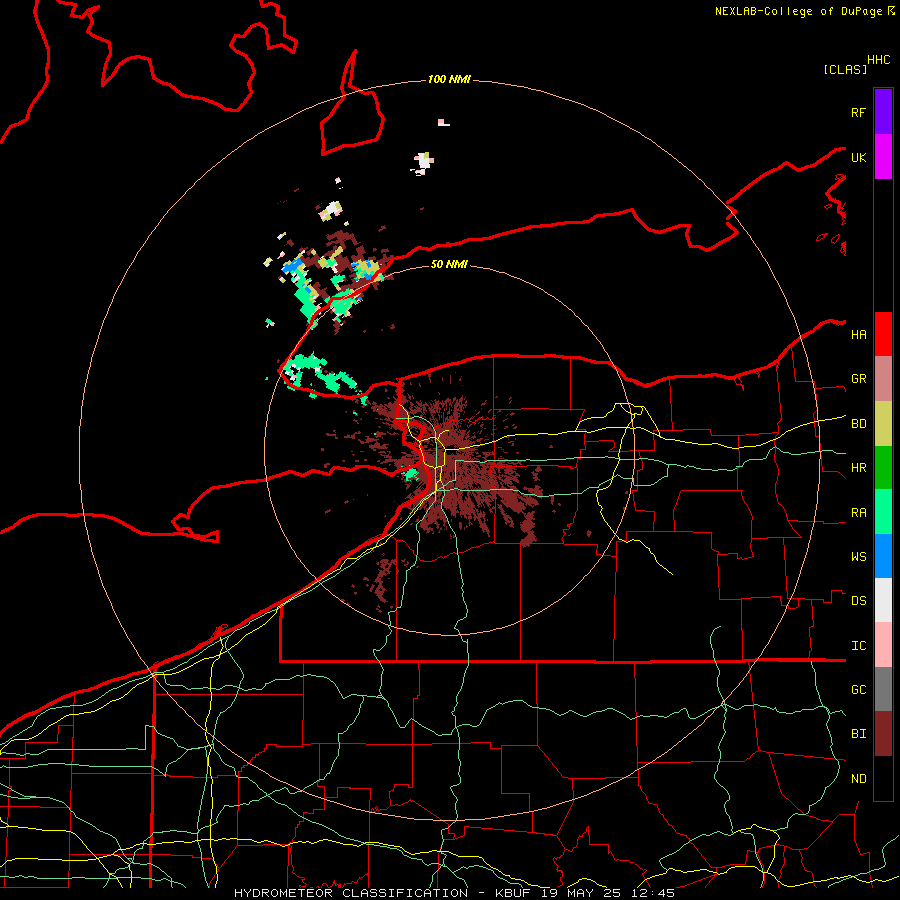The width and height of the screenshot is (900, 900).
Task: Select the brown BI legend swatch
Action: pyautogui.click(x=883, y=734)
